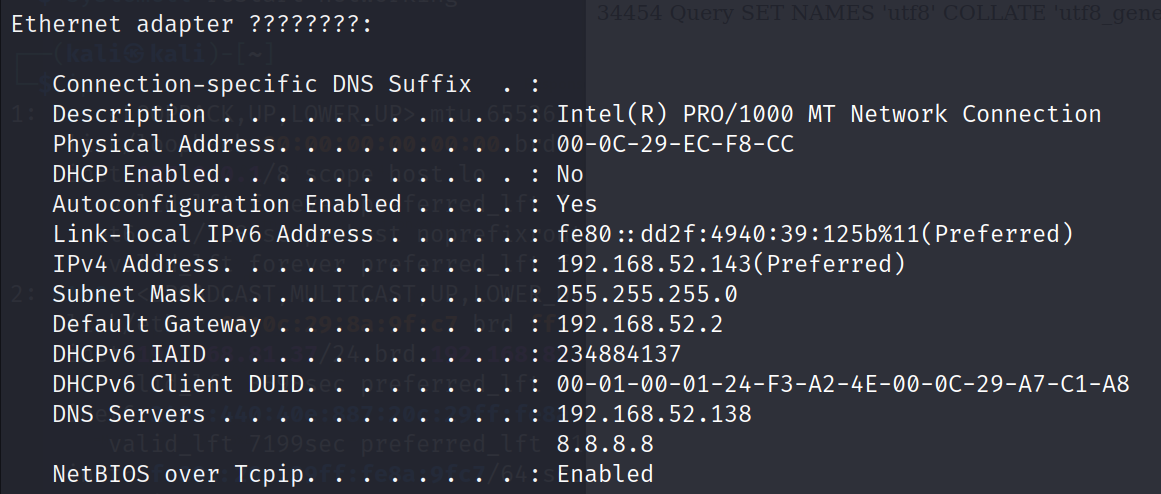The width and height of the screenshot is (1161, 494).
Task: Click the Physical Address label text
Action: click(164, 144)
